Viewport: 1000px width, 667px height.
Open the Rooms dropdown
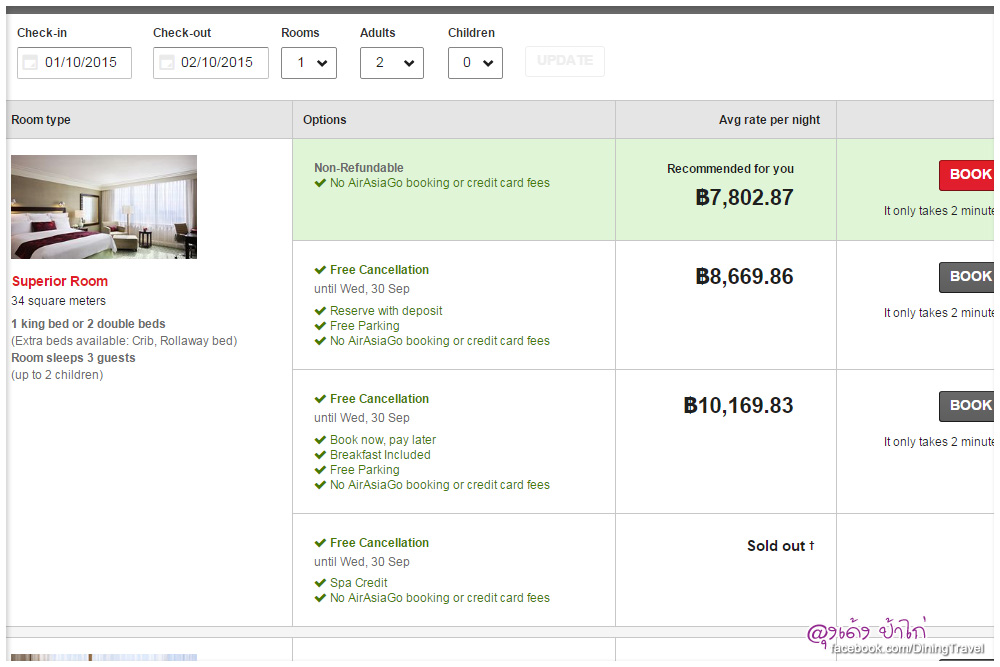(308, 63)
